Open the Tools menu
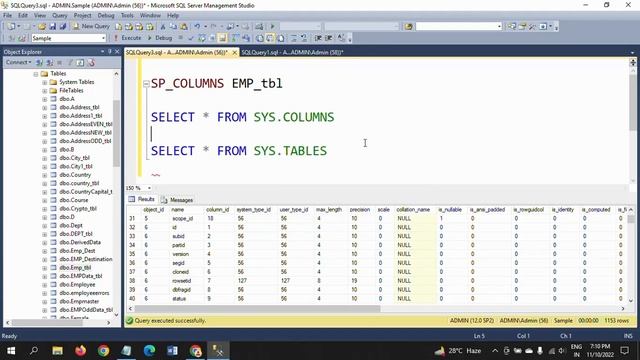 [x=127, y=15]
